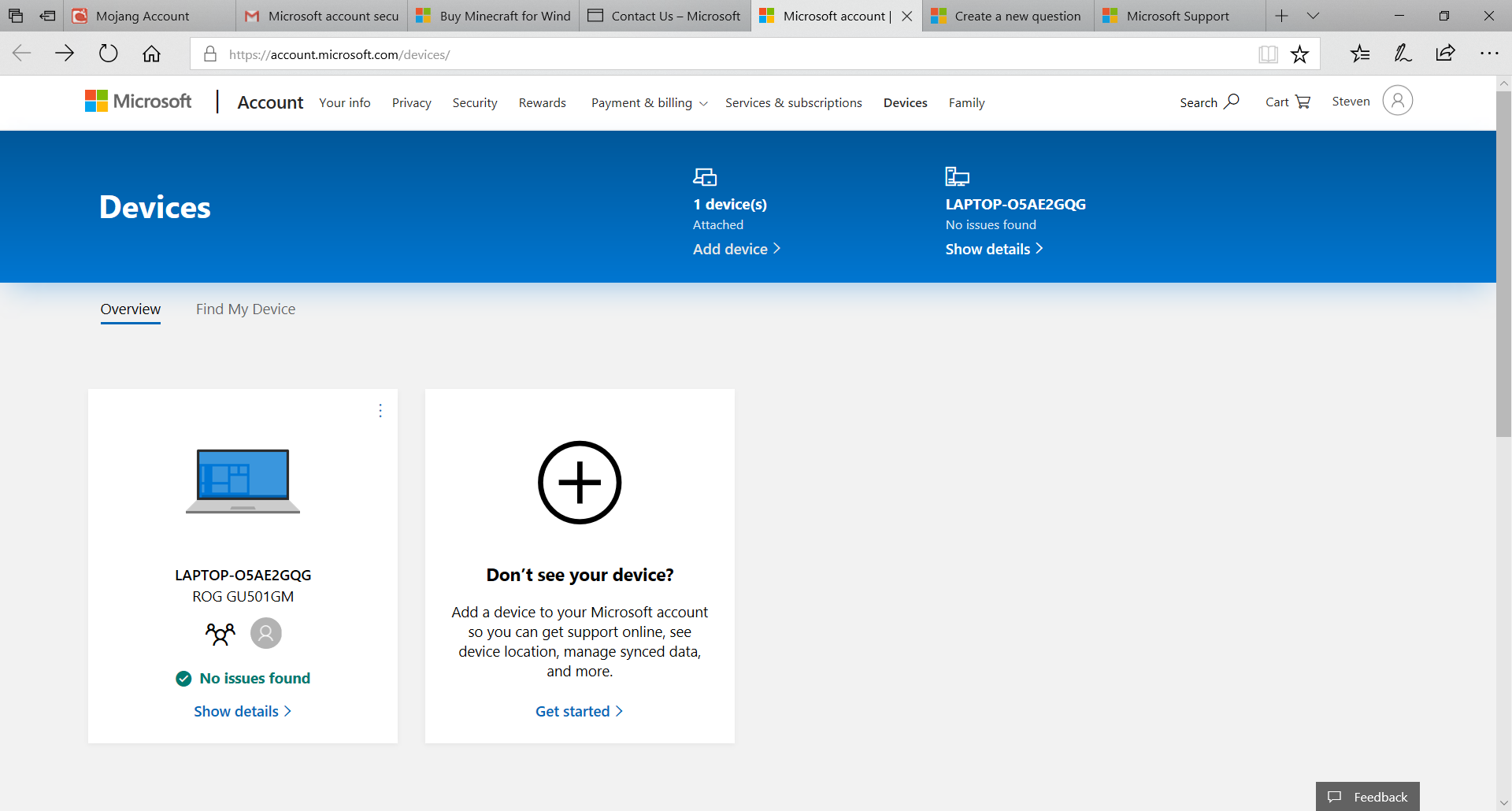Open a new tab with plus icon
This screenshot has height=811, width=1512.
[x=1281, y=16]
